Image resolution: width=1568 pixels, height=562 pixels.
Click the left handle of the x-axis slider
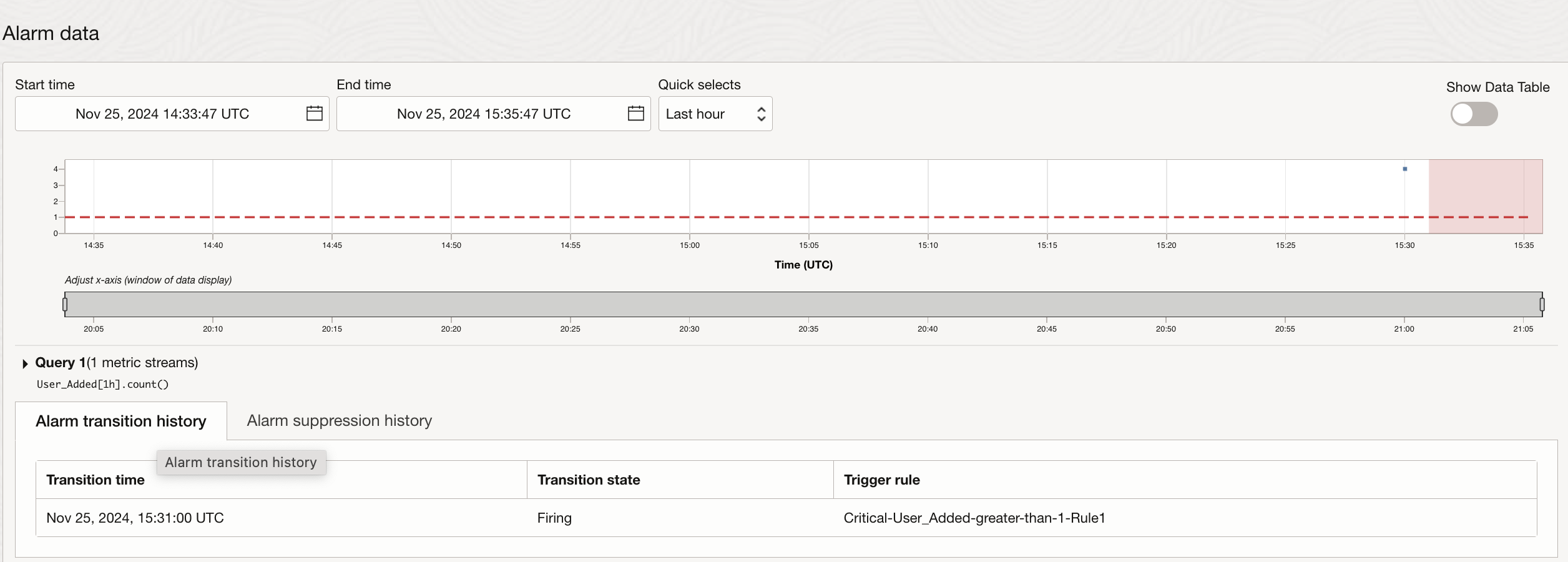[x=66, y=304]
